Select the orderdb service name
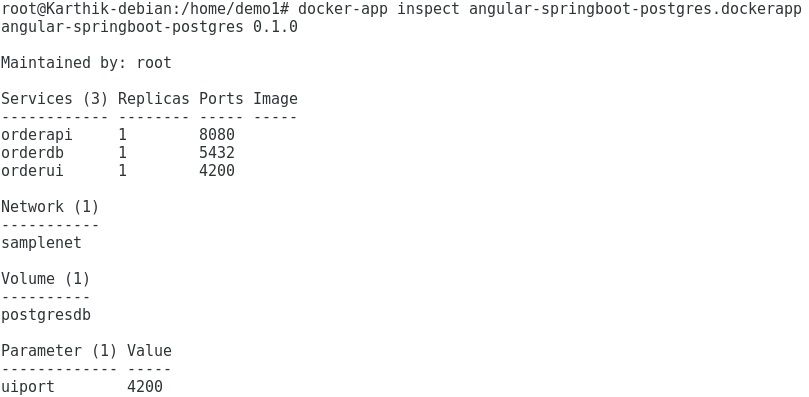 (33, 153)
